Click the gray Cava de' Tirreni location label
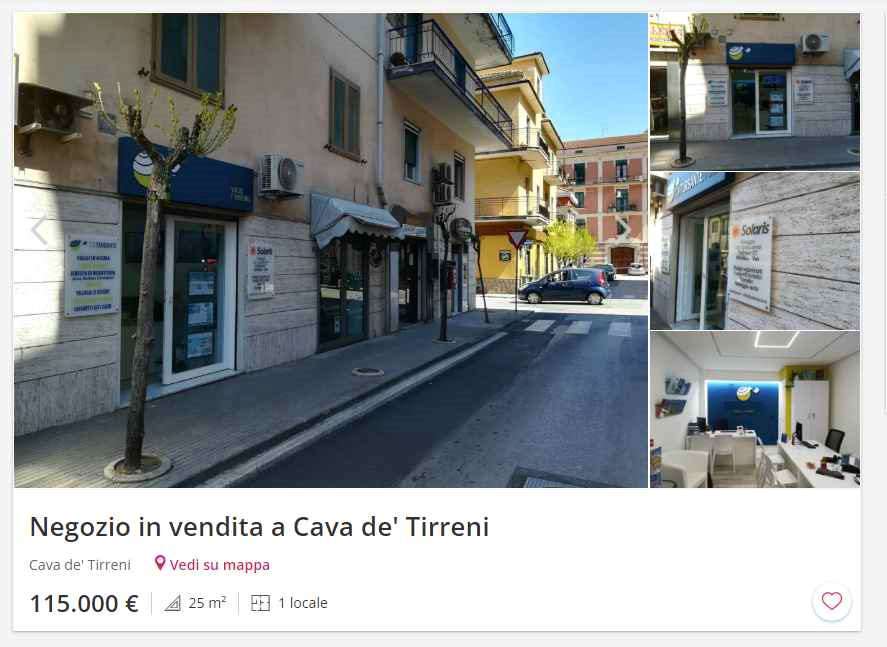 [80, 565]
